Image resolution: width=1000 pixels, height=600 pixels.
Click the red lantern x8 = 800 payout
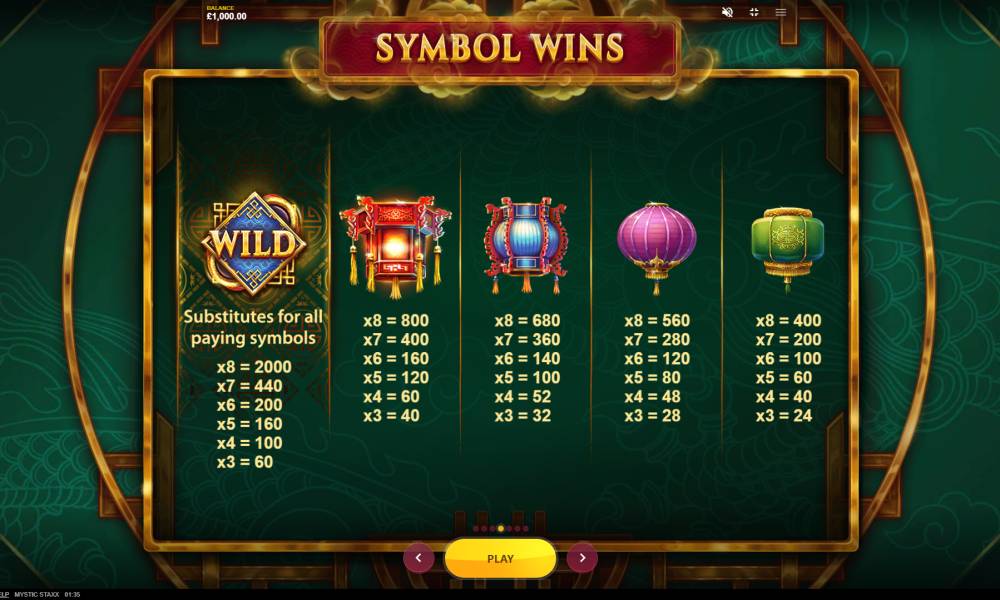coord(396,320)
